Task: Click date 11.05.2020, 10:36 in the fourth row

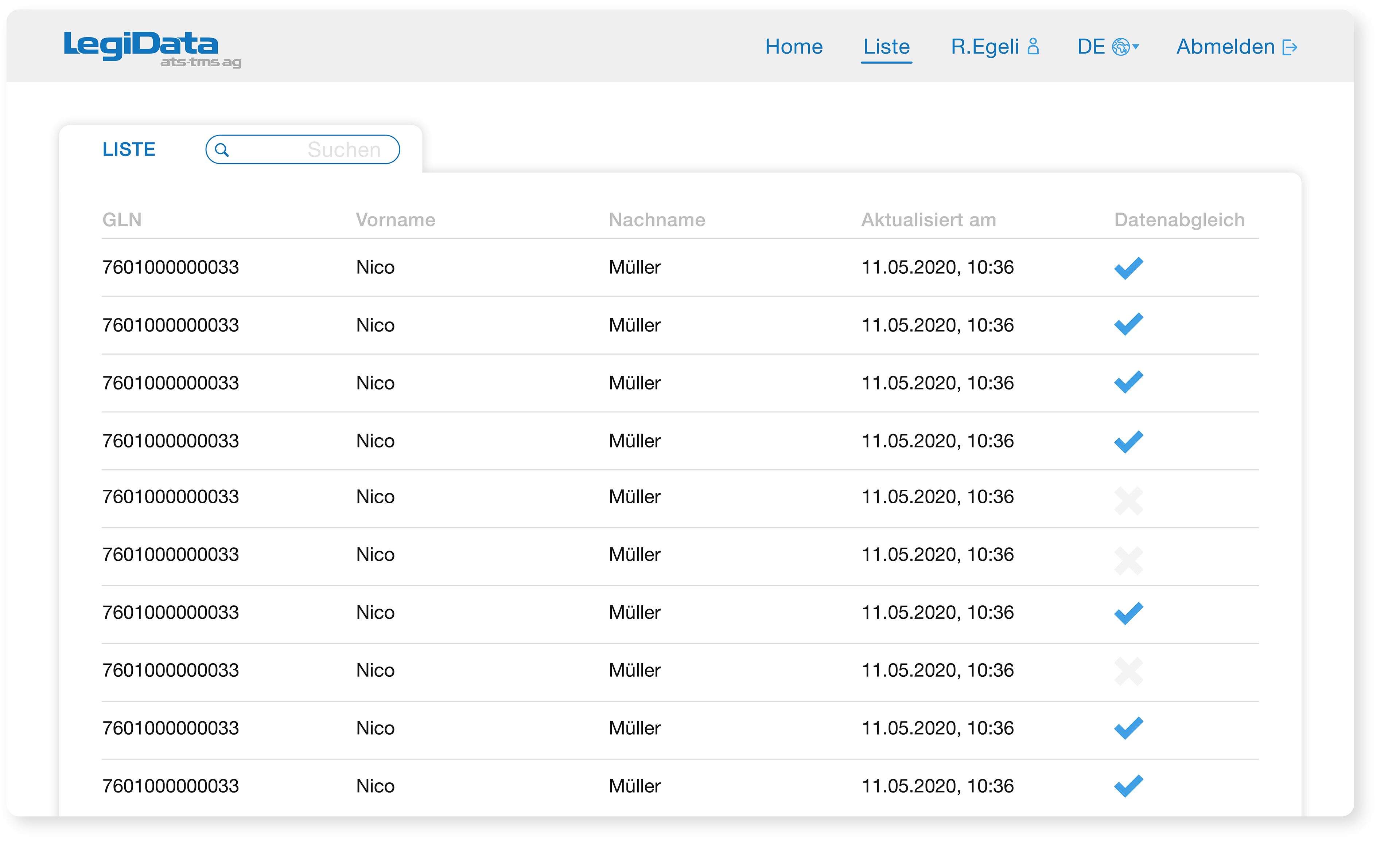Action: 937,441
